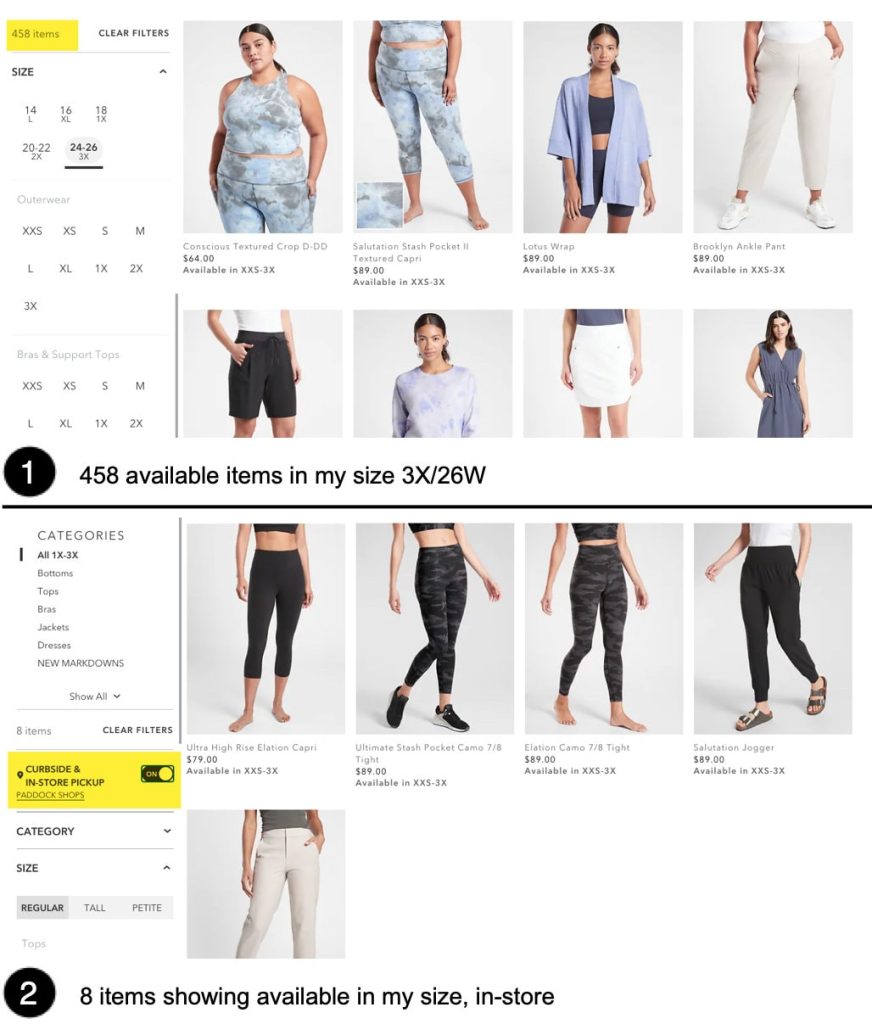Viewport: 872px width, 1024px height.
Task: Open the NEW MARKDOWNS category
Action: [x=80, y=663]
